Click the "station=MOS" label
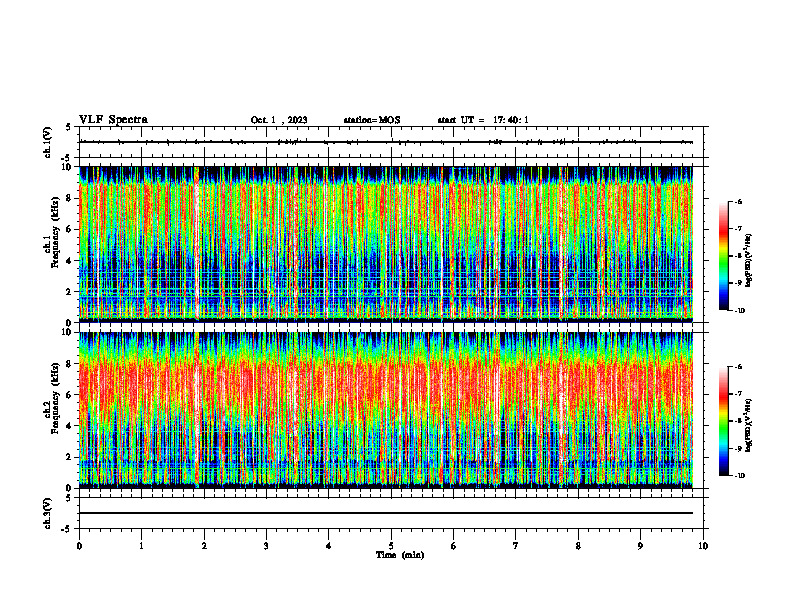Screen dimensions: 792x612 372,120
